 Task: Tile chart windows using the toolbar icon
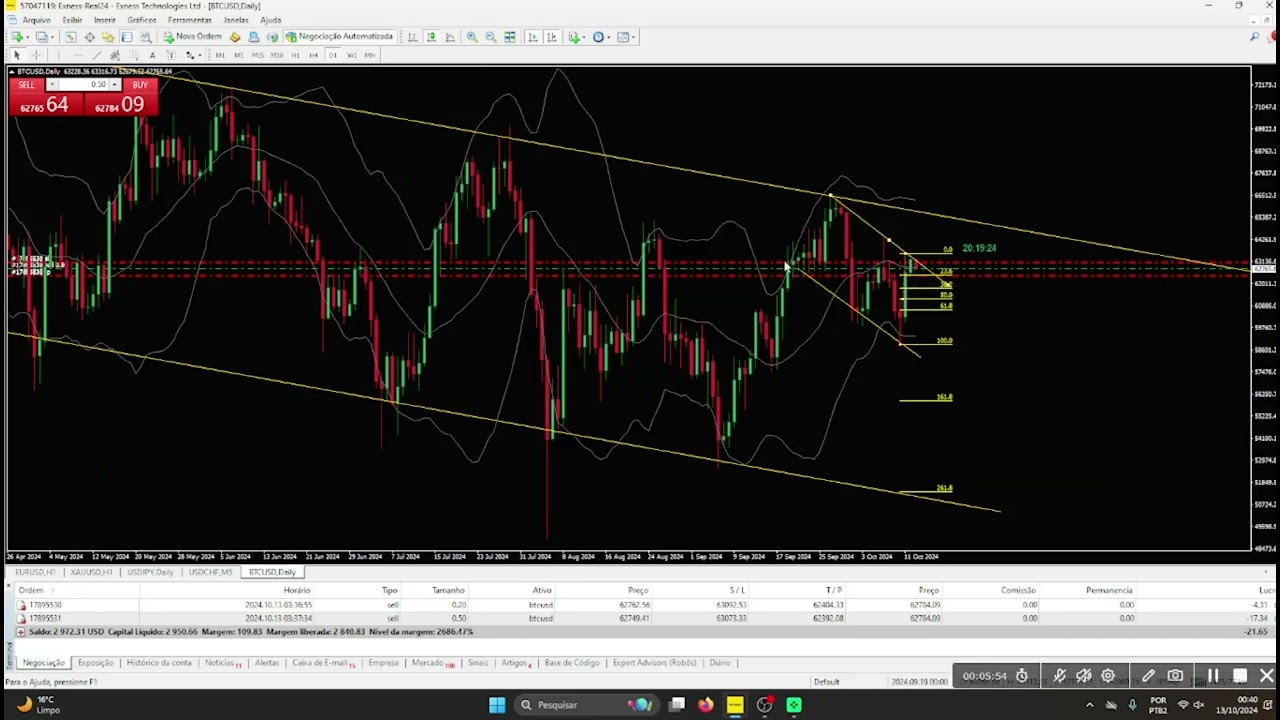(x=510, y=37)
